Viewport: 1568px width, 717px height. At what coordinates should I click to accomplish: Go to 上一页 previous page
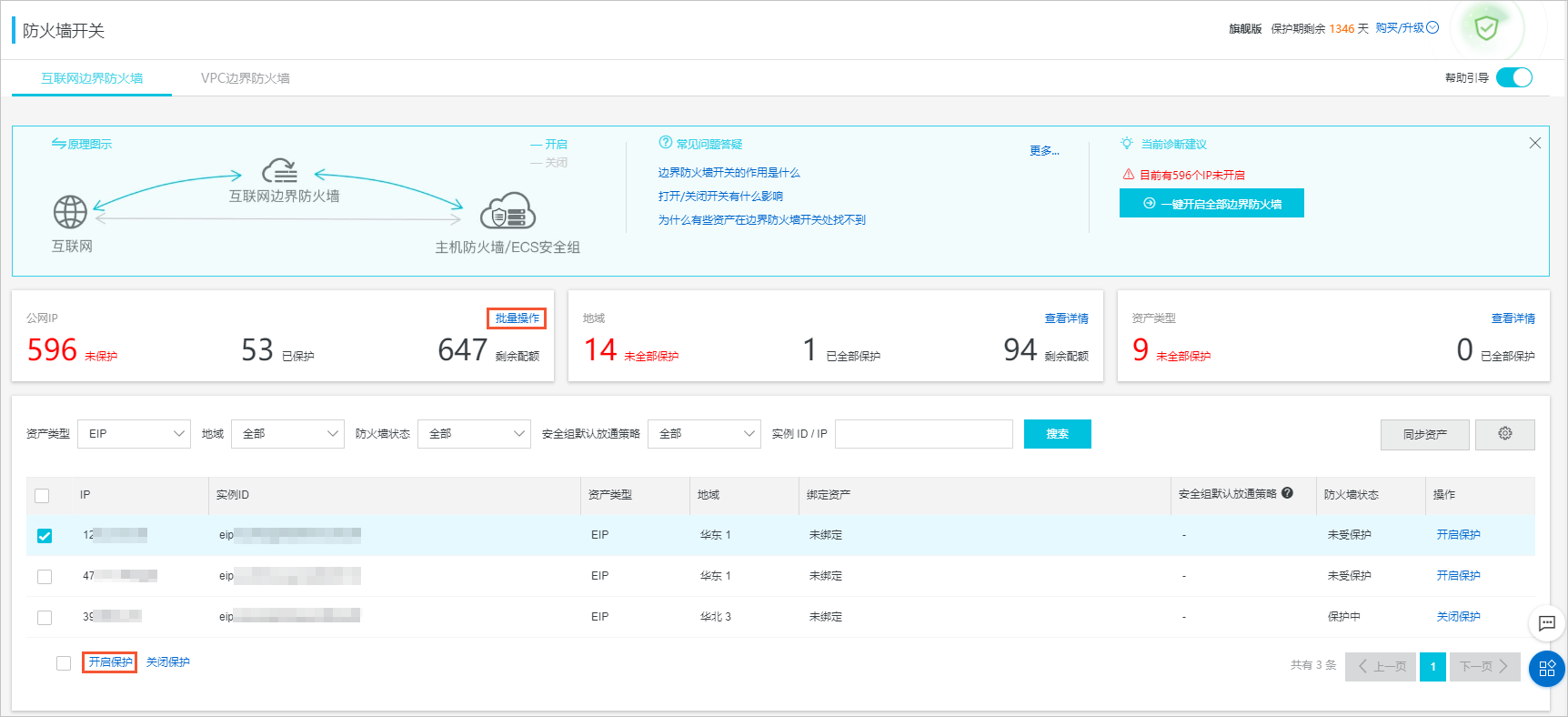pyautogui.click(x=1381, y=667)
